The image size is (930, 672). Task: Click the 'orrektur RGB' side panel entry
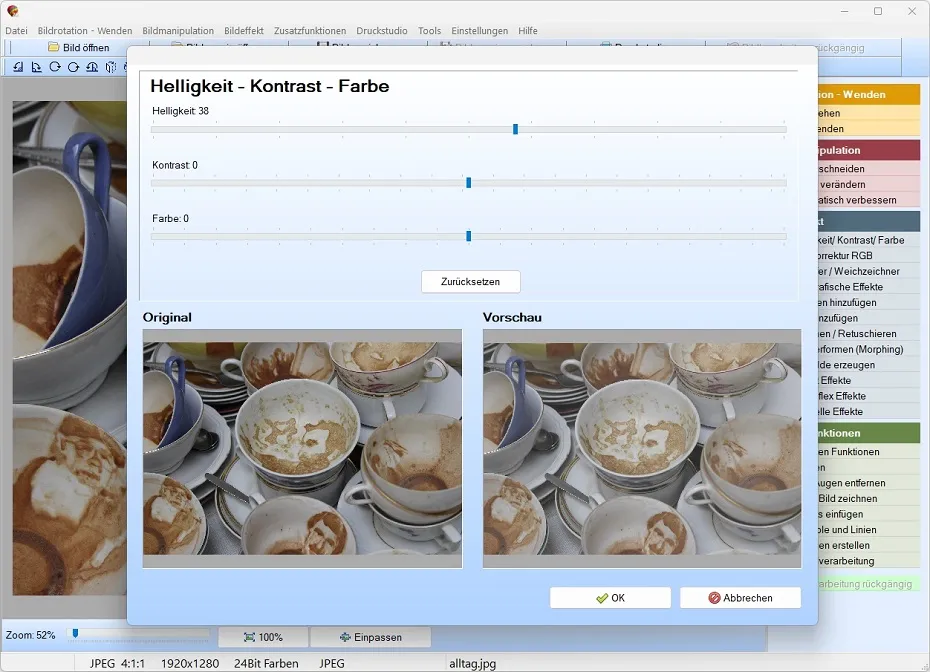(869, 256)
